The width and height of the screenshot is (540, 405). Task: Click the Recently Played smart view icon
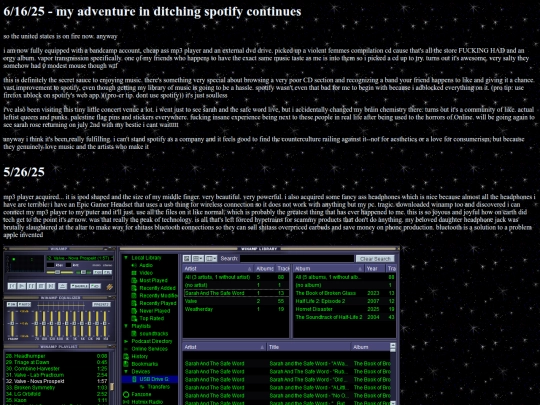click(x=134, y=303)
